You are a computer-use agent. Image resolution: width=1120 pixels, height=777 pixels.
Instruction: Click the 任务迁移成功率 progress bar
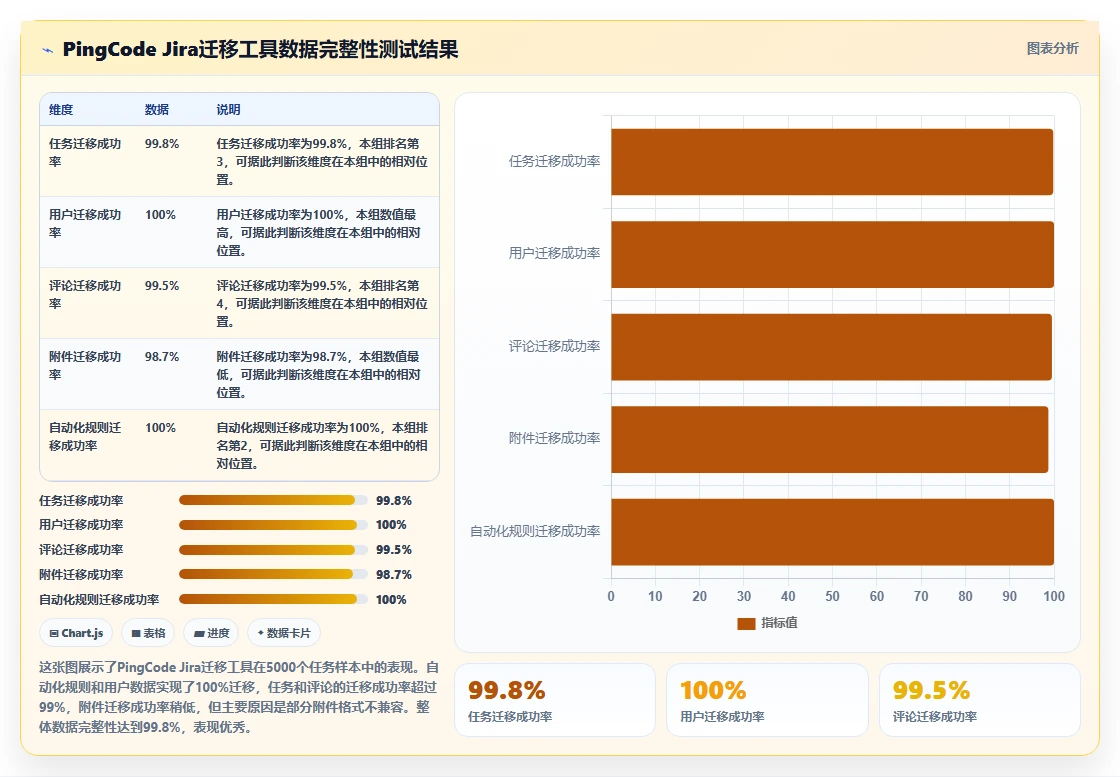tap(274, 500)
